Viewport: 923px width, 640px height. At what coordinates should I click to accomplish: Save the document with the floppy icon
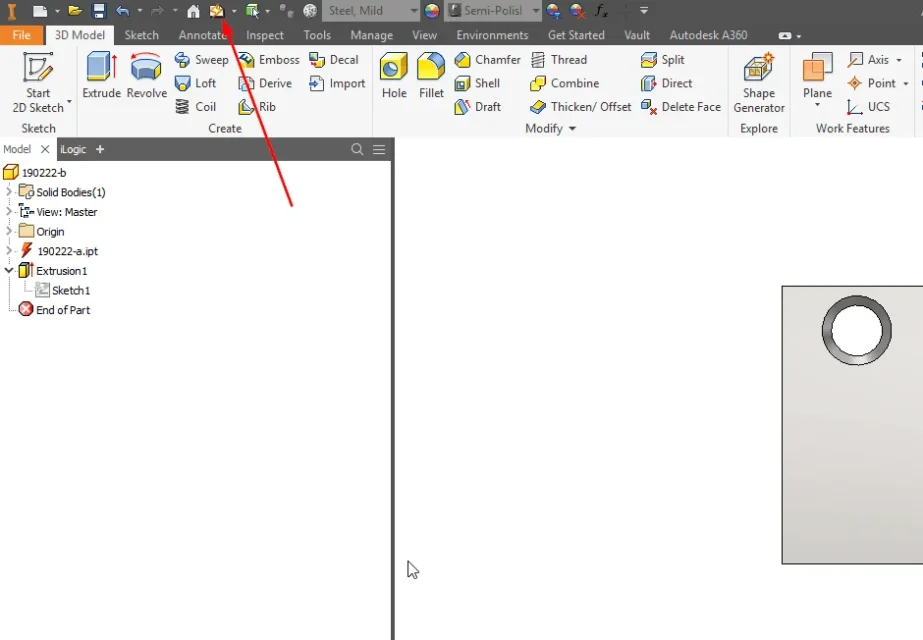click(x=99, y=11)
